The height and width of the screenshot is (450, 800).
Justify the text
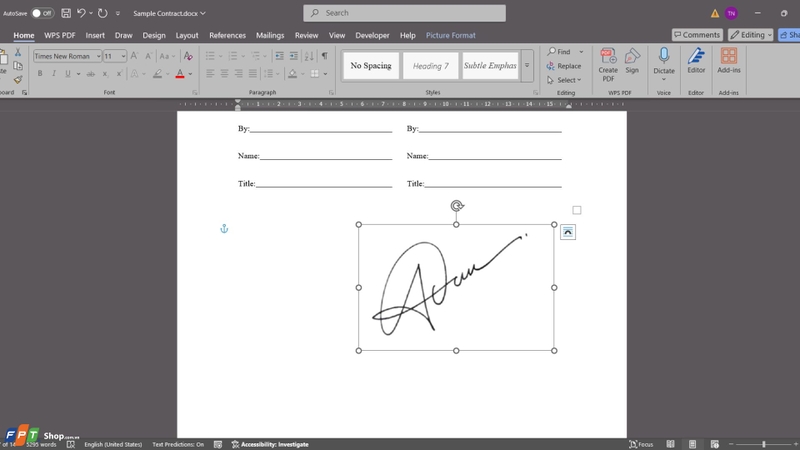click(x=253, y=74)
